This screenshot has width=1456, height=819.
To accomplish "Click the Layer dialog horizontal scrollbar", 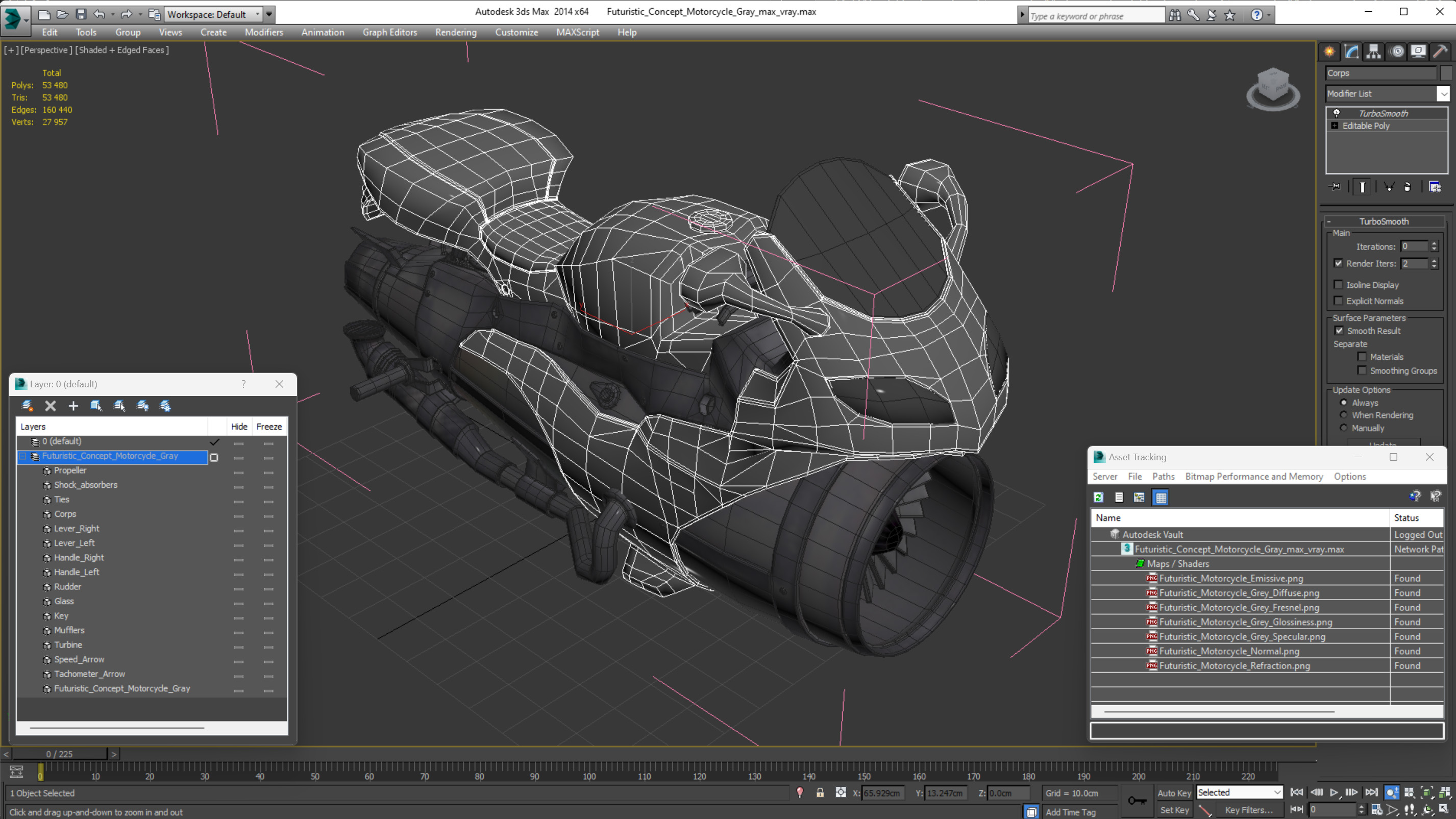I will [116, 728].
